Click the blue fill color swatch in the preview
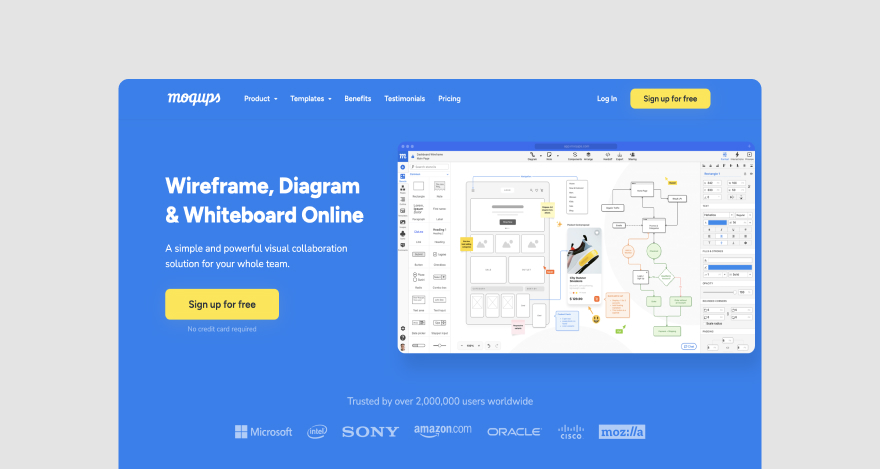880x469 pixels. [x=730, y=267]
